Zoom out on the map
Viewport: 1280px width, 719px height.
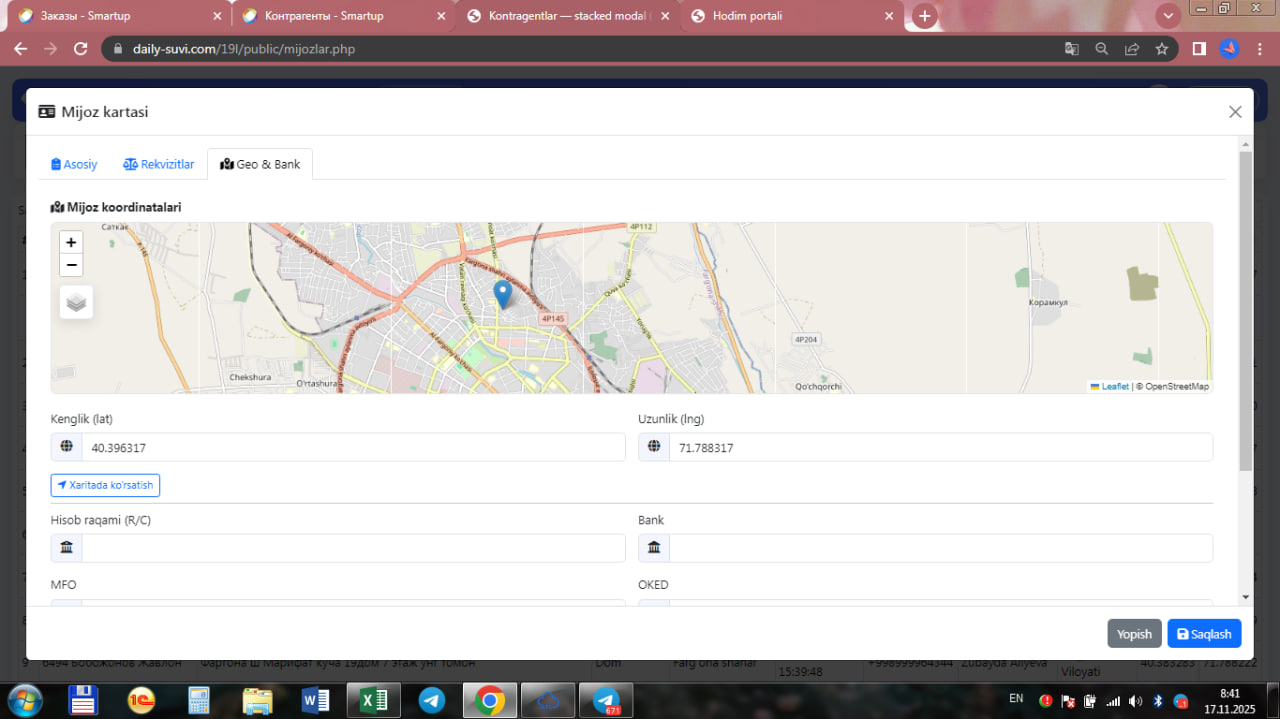tap(71, 265)
